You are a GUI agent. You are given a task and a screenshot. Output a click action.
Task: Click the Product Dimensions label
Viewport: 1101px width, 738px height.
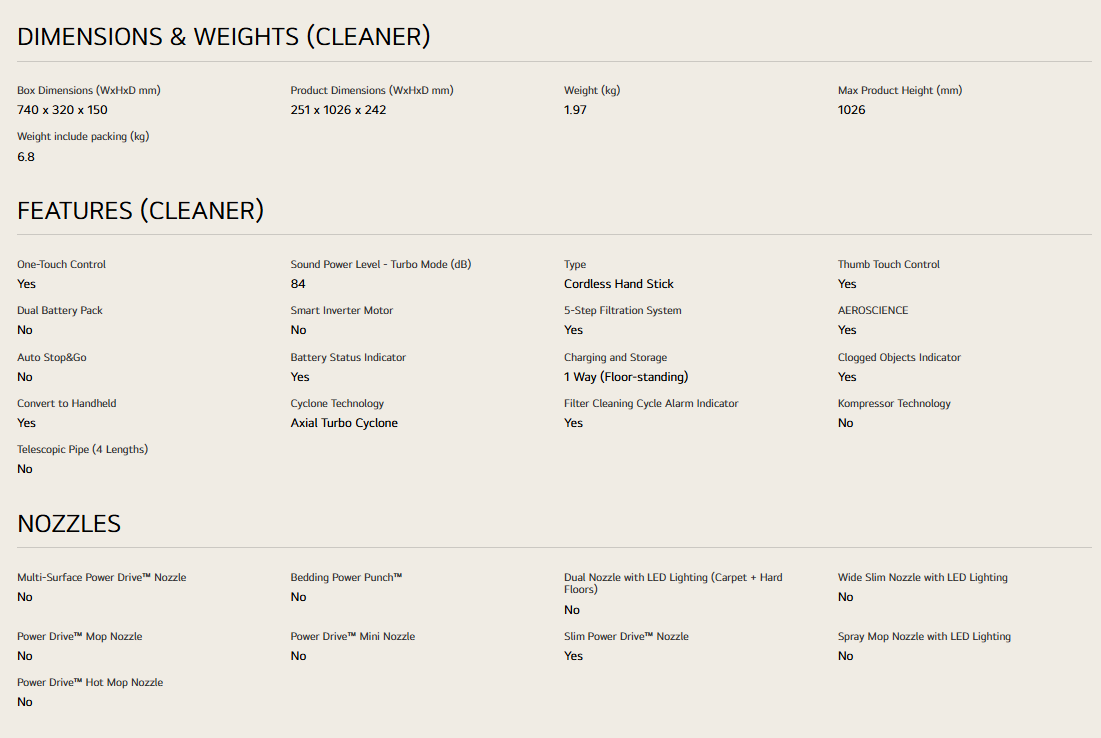[372, 91]
